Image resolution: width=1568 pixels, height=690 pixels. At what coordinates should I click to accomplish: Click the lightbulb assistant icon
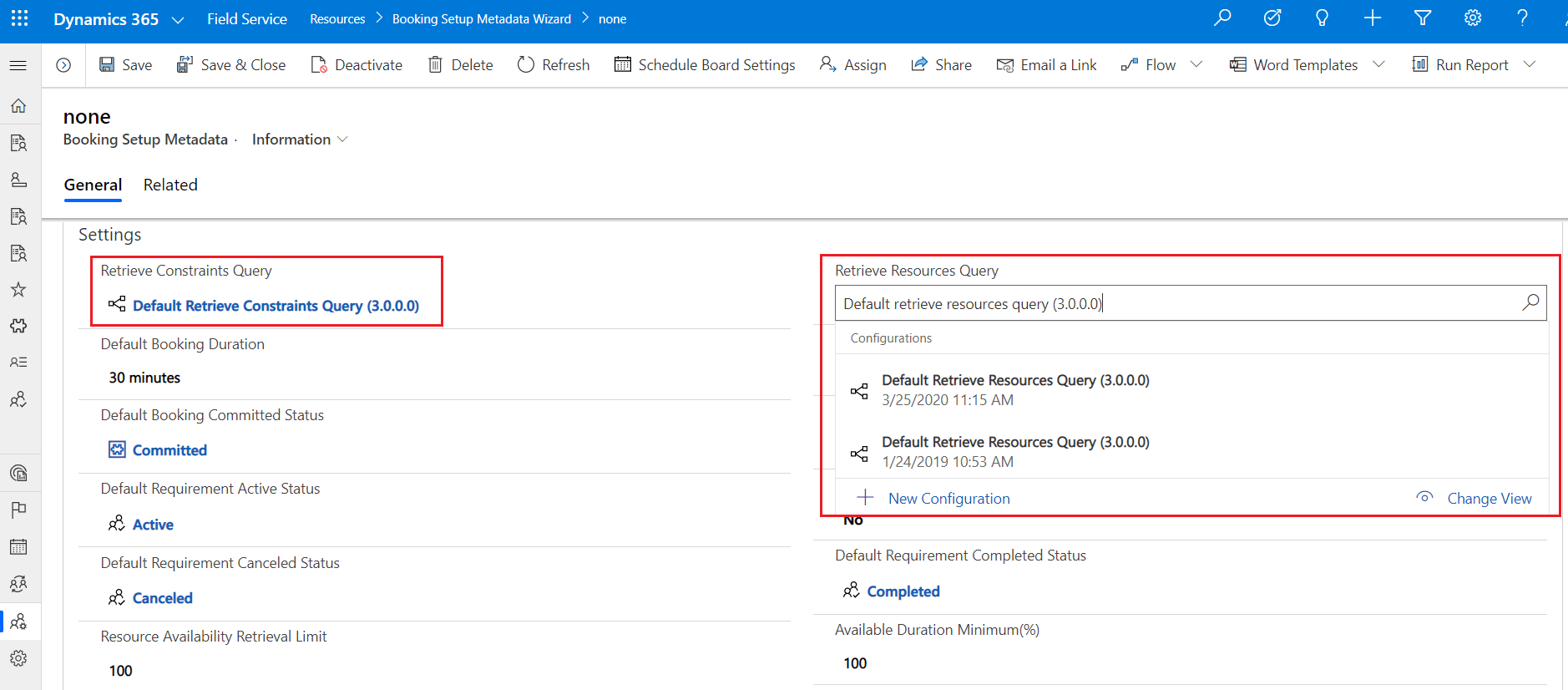1323,18
